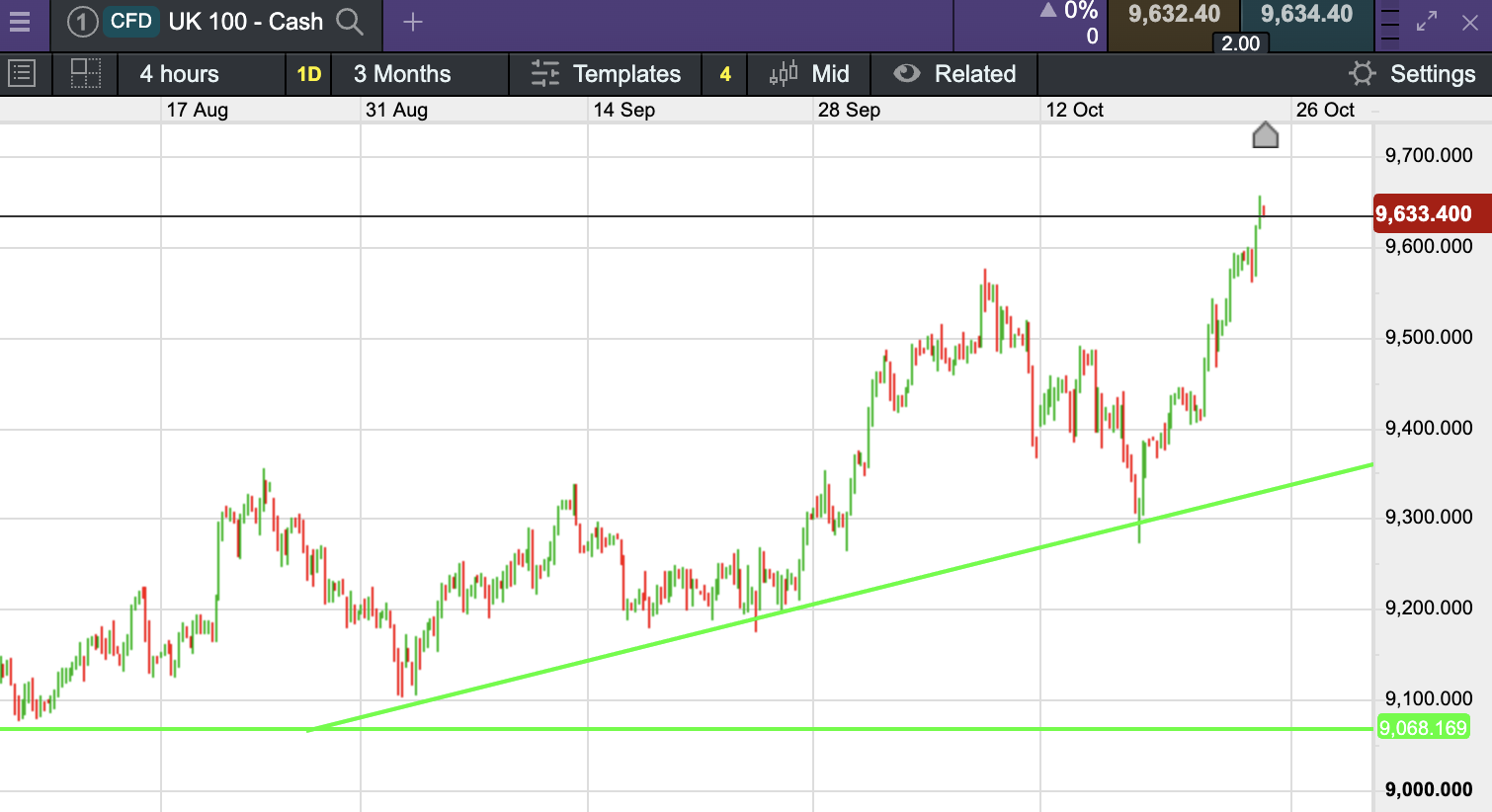Click the 17 Aug date label
This screenshot has width=1492, height=812.
click(x=198, y=110)
